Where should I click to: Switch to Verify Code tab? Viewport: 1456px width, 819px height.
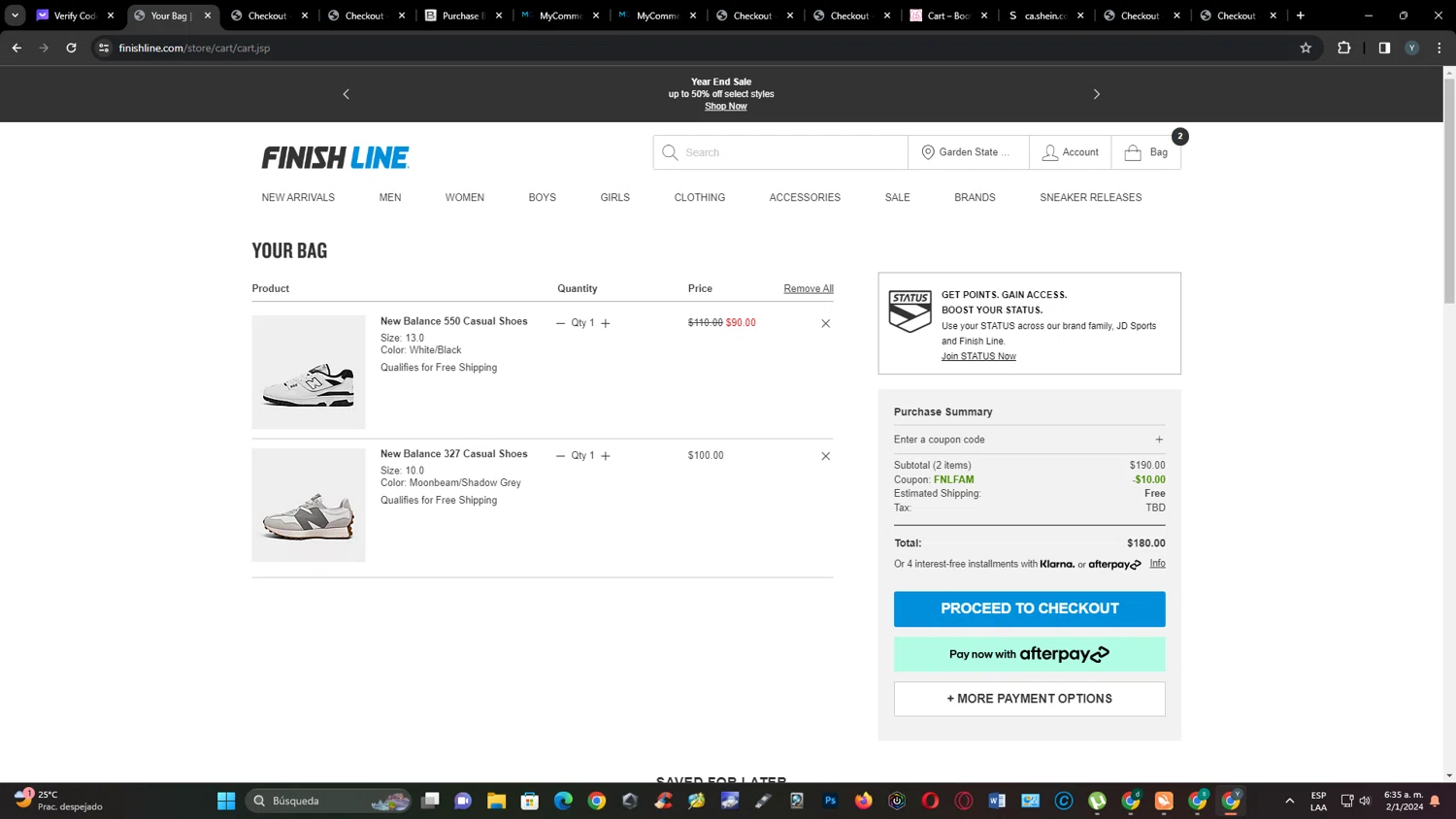(x=75, y=16)
